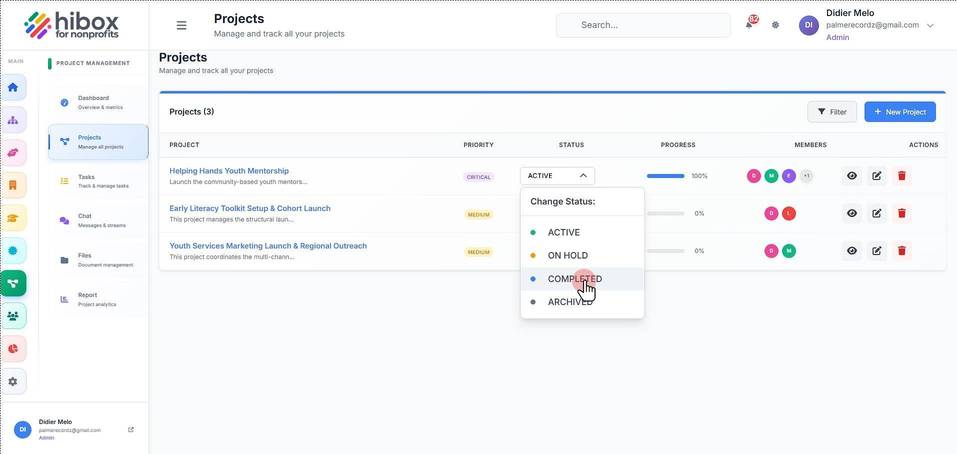Click the Helping Hands 100% progress bar

tap(665, 176)
